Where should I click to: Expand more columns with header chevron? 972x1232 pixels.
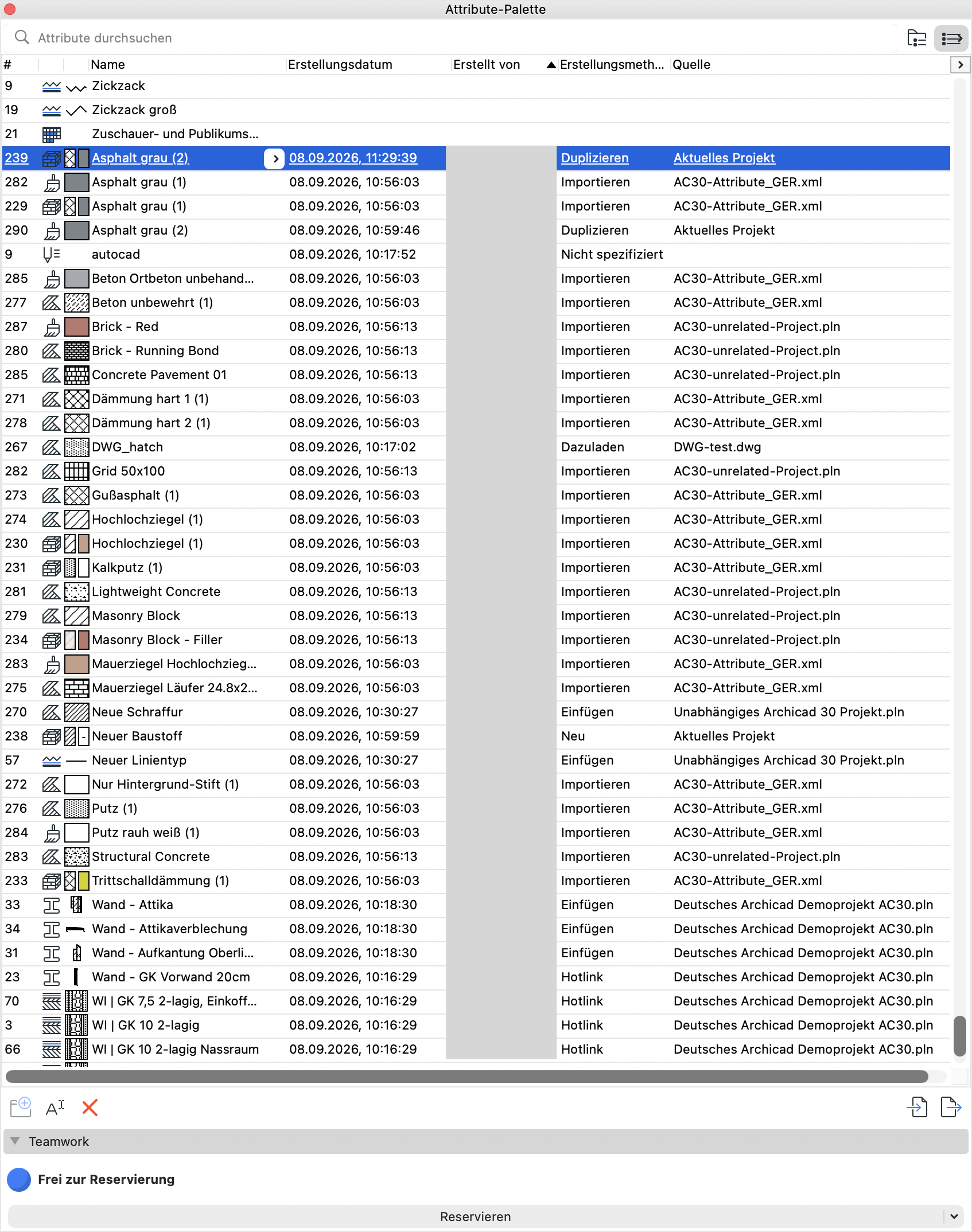[x=960, y=65]
